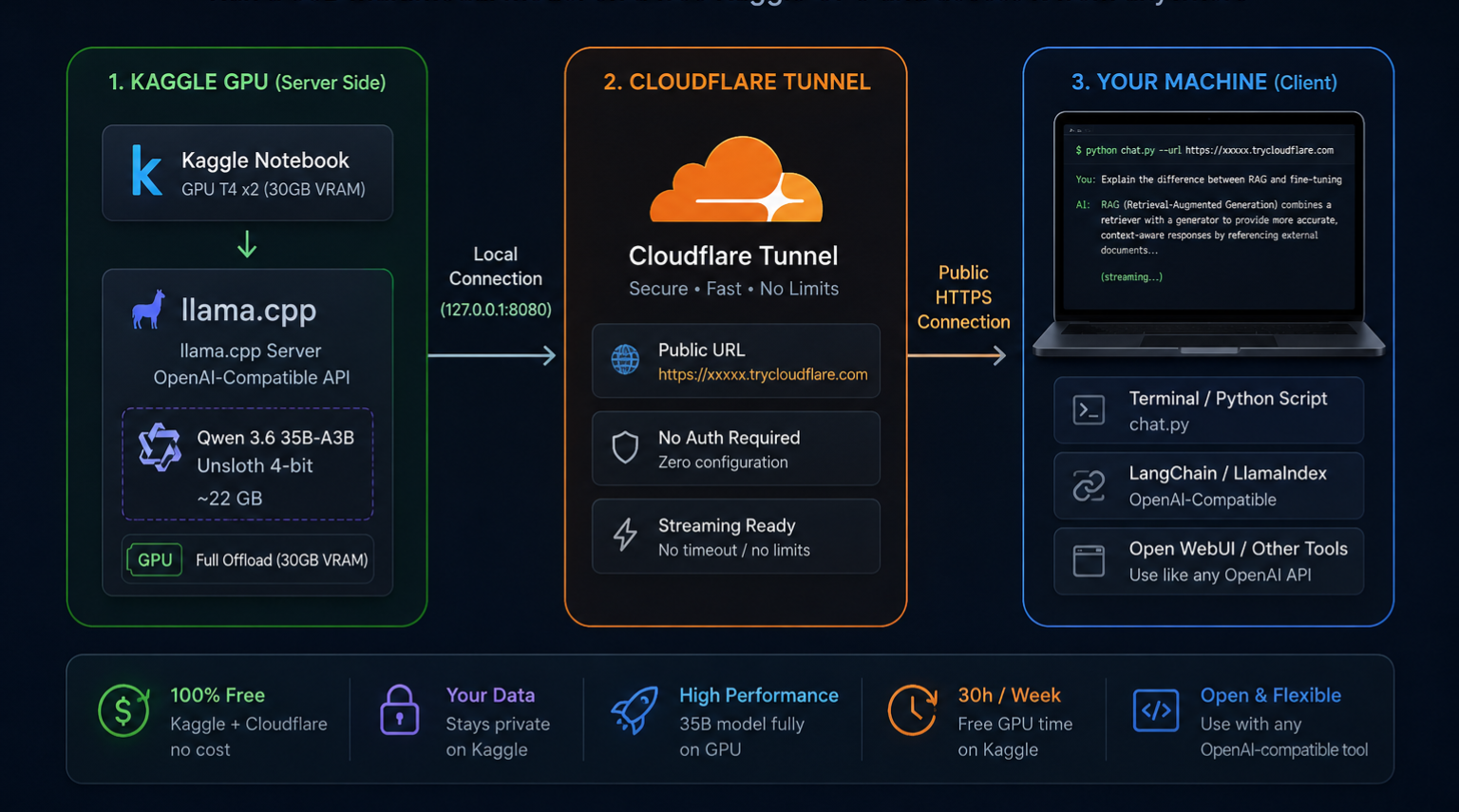The width and height of the screenshot is (1459, 812).
Task: Click "Terminal / Python Script" text
Action: tap(1228, 399)
